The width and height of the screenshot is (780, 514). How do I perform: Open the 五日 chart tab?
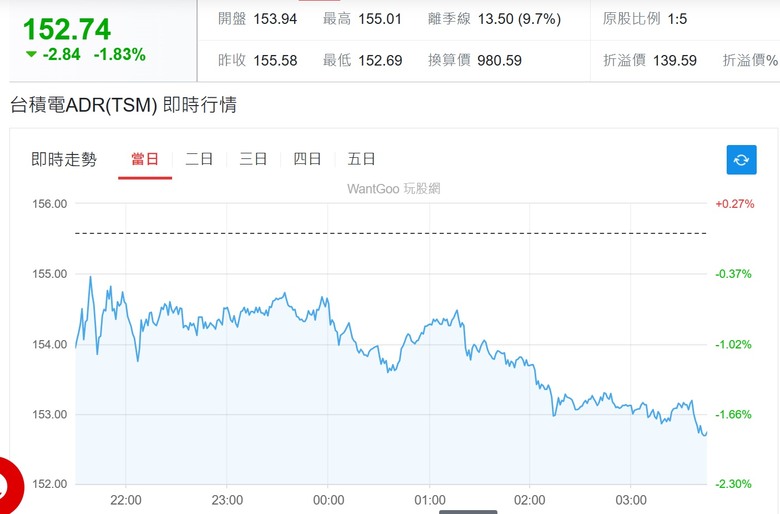pyautogui.click(x=361, y=159)
